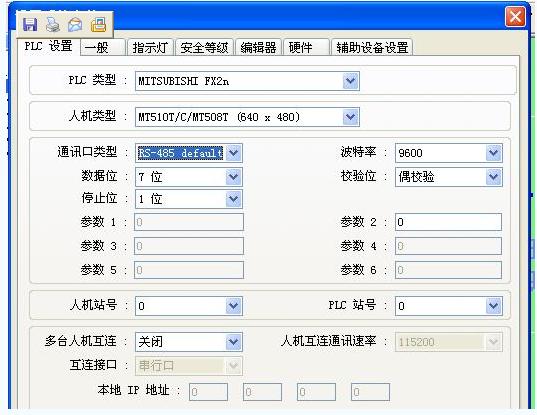Switch to the 一般 tab
The width and height of the screenshot is (537, 415).
tap(103, 47)
